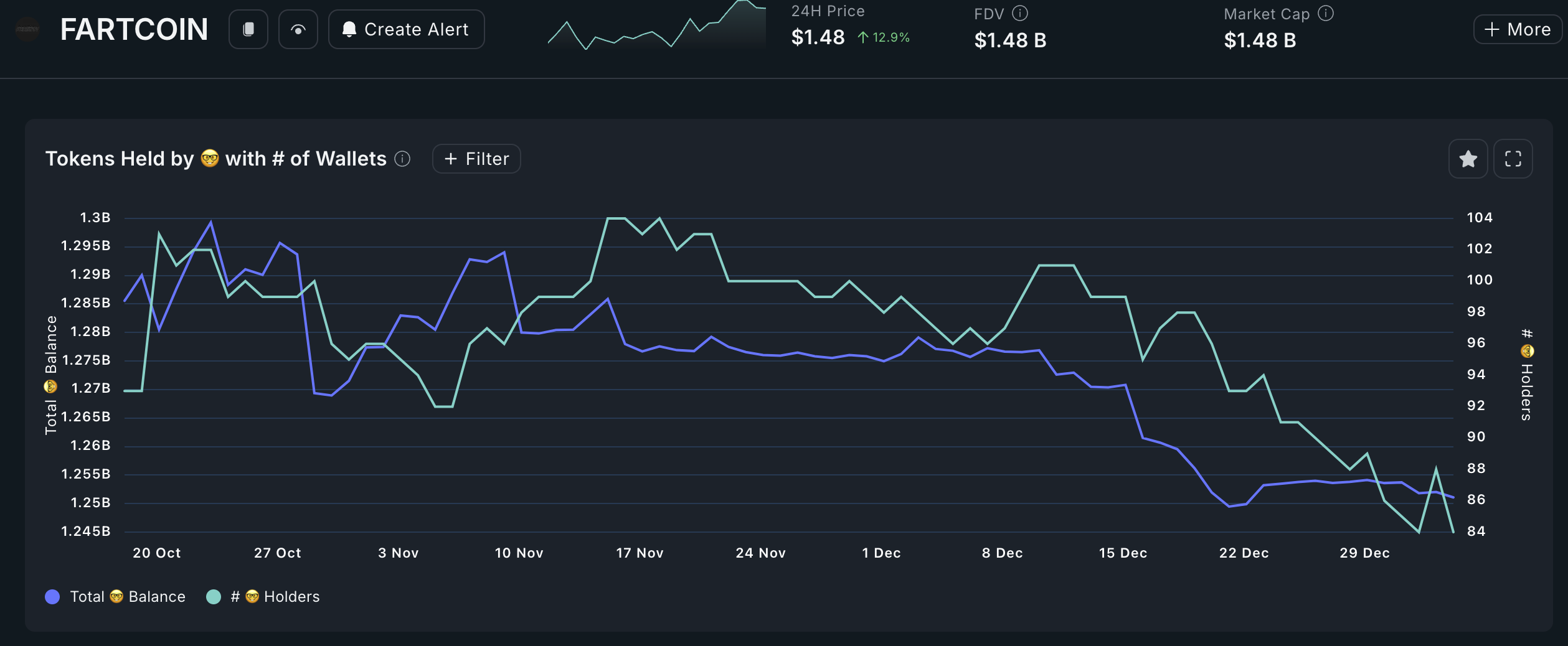This screenshot has width=1568, height=646.
Task: Click the FARTCOIN title heading
Action: (x=135, y=29)
